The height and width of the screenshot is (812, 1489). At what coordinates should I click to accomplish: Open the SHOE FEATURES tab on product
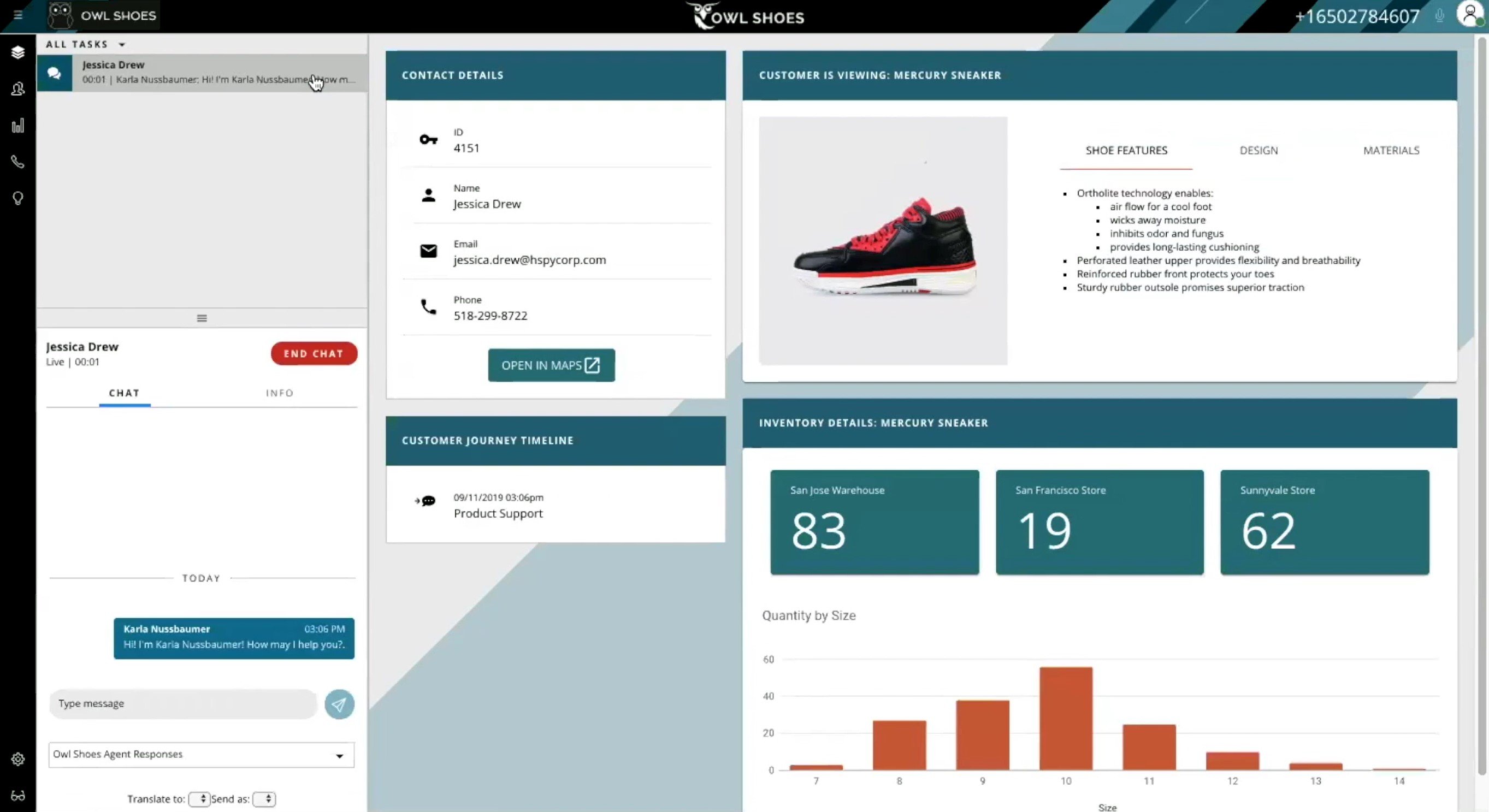pyautogui.click(x=1127, y=150)
